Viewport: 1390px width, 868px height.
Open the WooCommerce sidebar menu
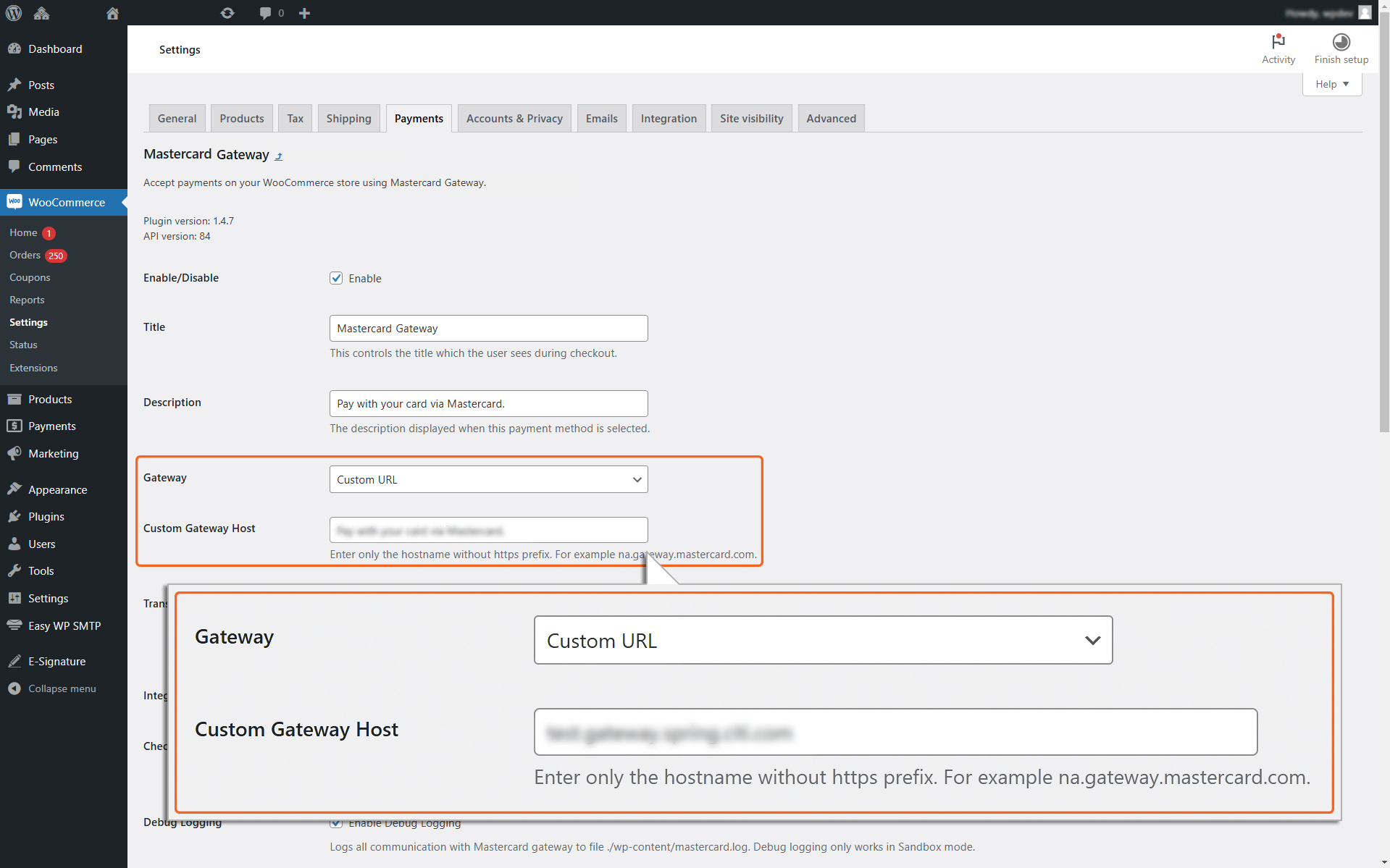[64, 202]
